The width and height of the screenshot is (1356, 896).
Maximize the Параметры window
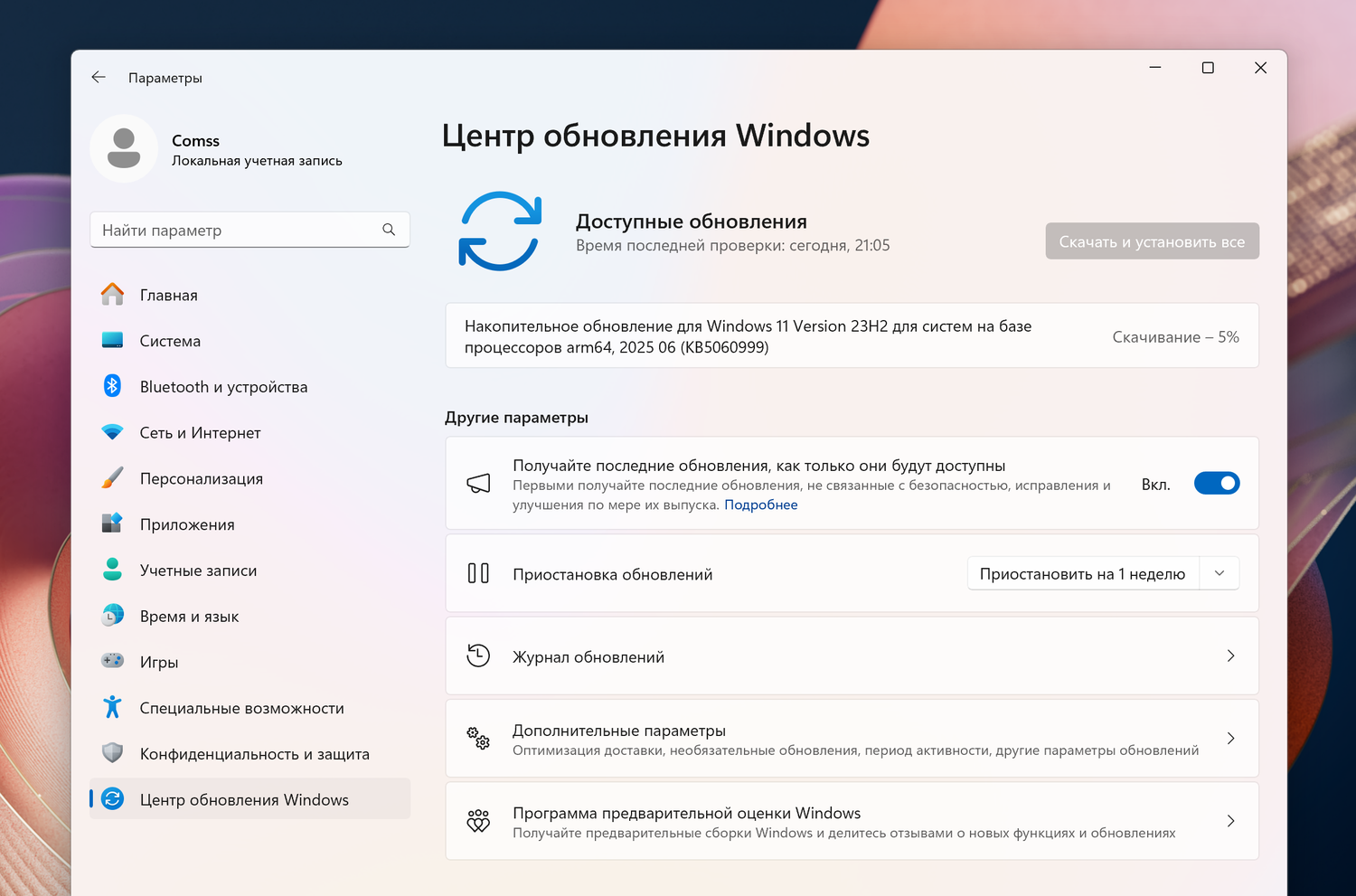tap(1208, 68)
